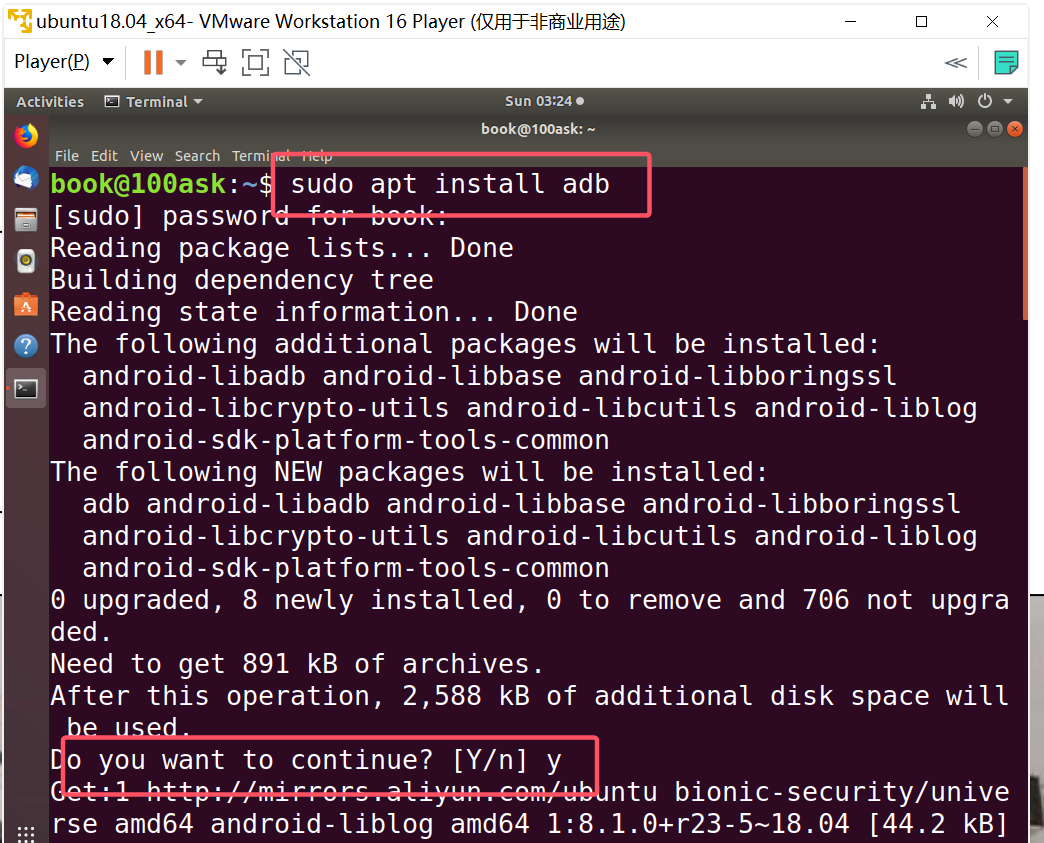Open Rhythmbox music player from the dock
This screenshot has width=1044, height=843.
26,261
